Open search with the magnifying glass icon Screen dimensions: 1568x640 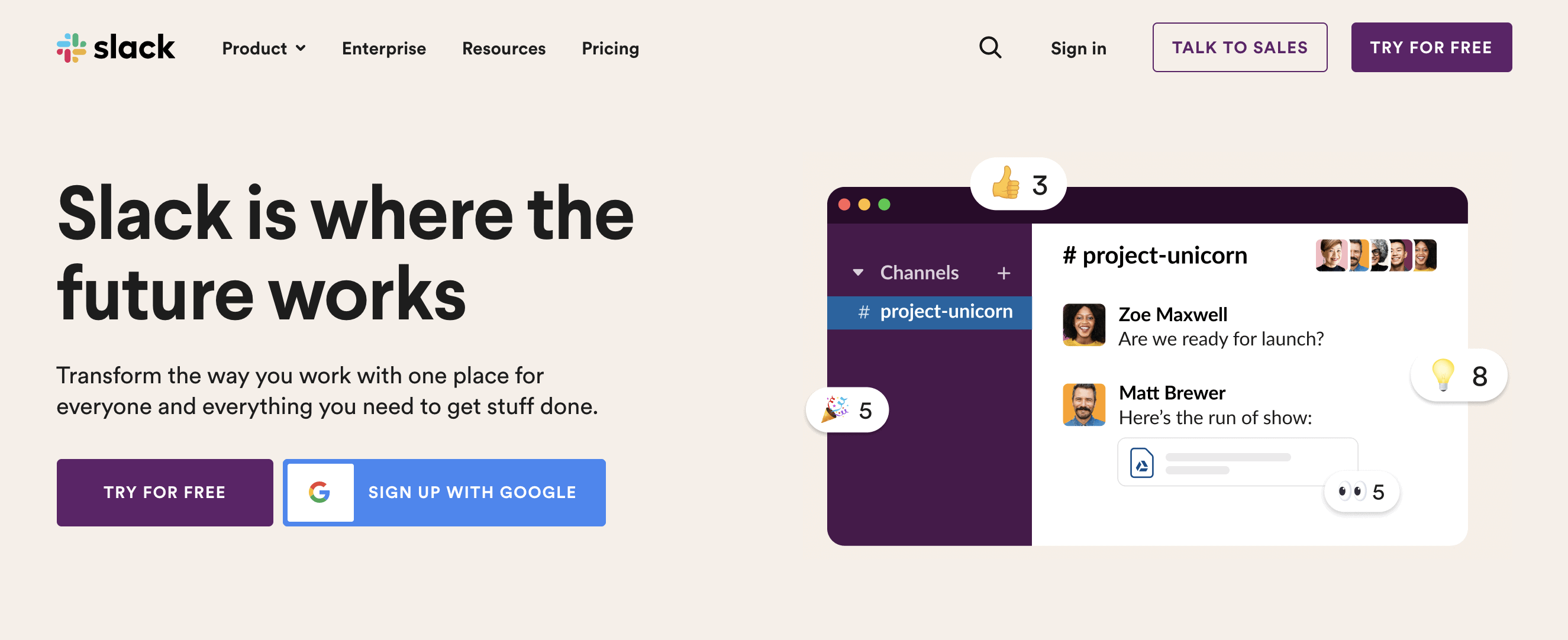[x=990, y=47]
